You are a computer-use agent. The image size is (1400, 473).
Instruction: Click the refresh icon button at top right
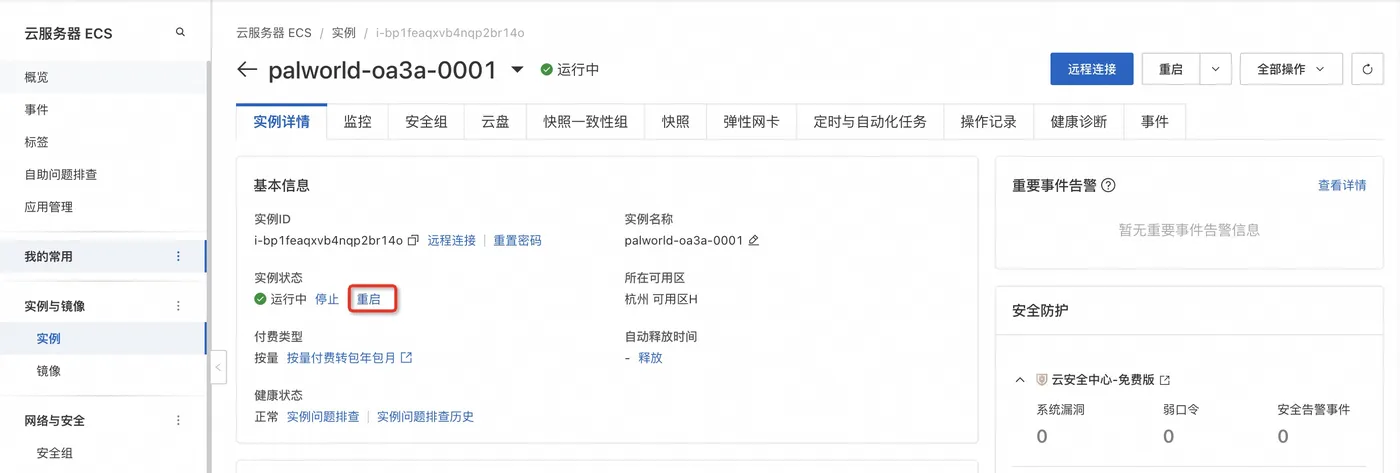[1367, 69]
